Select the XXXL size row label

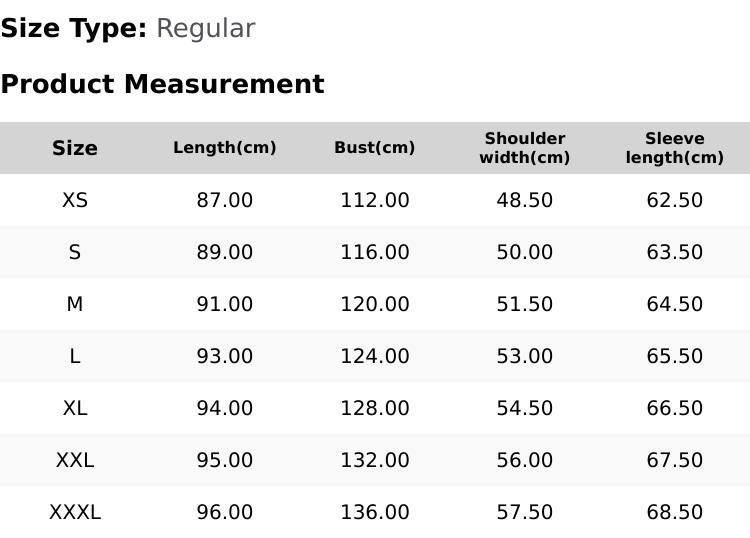coord(75,513)
